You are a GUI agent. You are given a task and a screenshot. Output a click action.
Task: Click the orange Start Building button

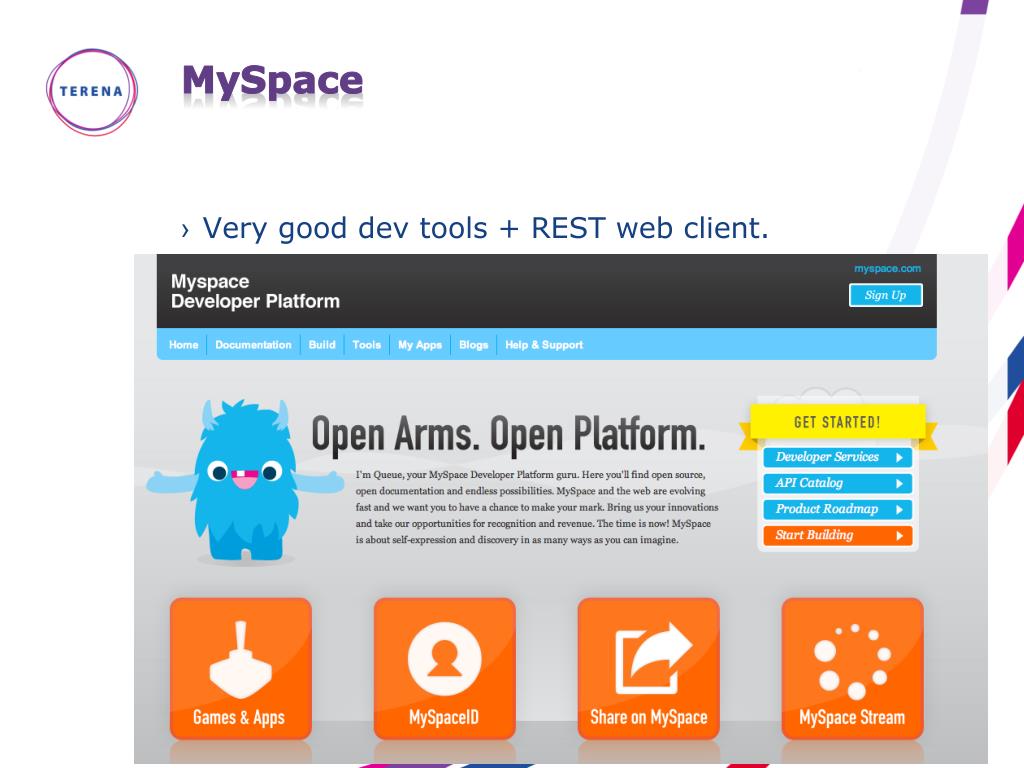(837, 536)
